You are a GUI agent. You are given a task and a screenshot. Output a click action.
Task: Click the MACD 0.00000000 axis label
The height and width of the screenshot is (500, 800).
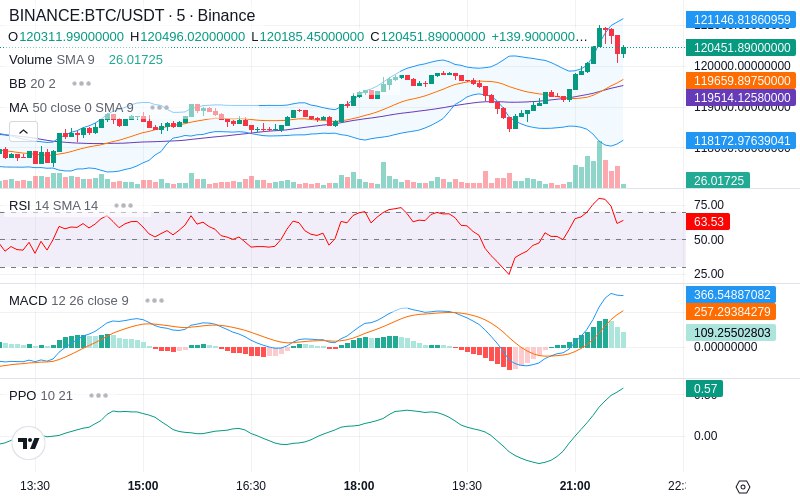(725, 347)
